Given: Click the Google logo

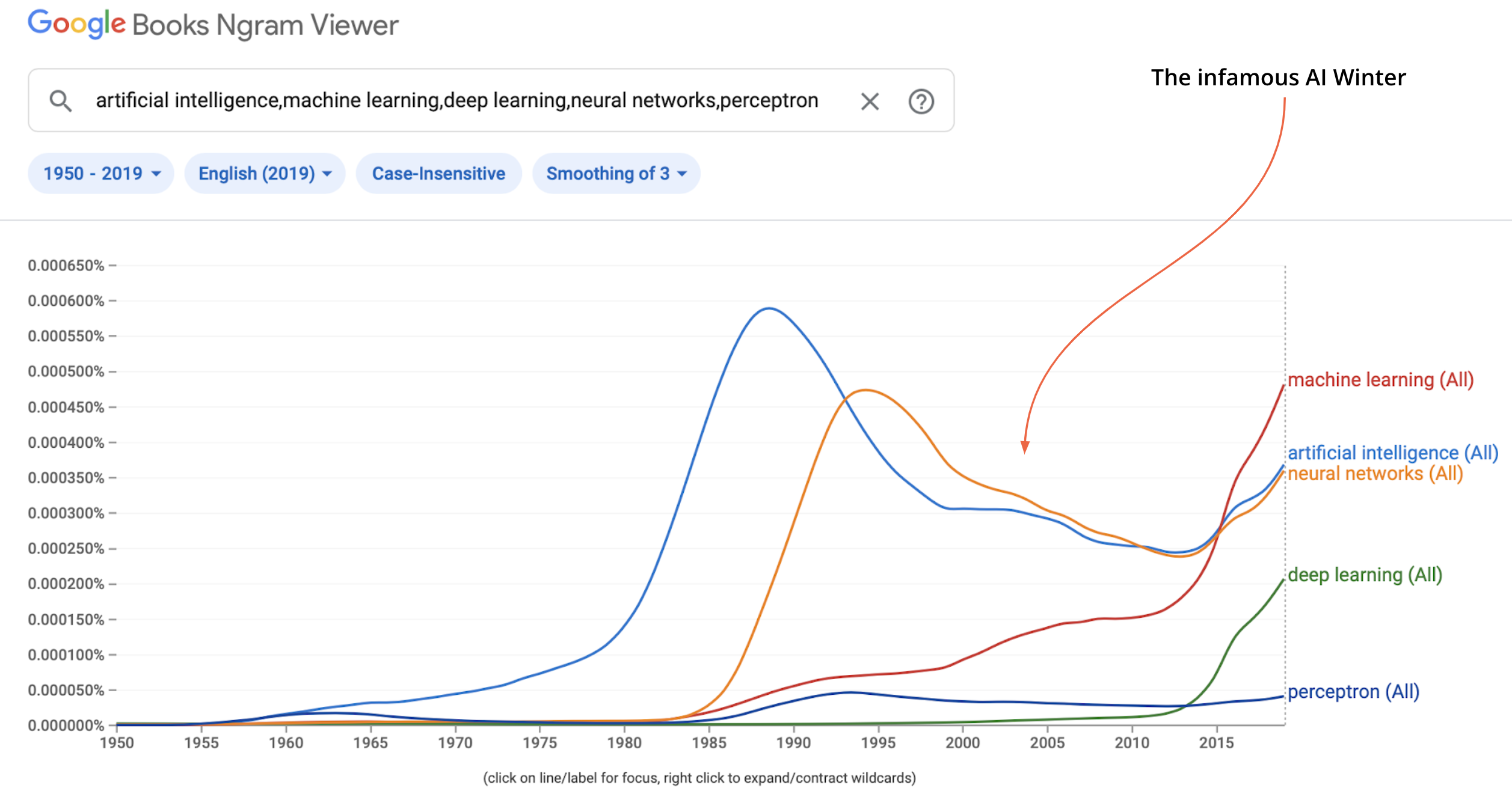Looking at the screenshot, I should (77, 24).
